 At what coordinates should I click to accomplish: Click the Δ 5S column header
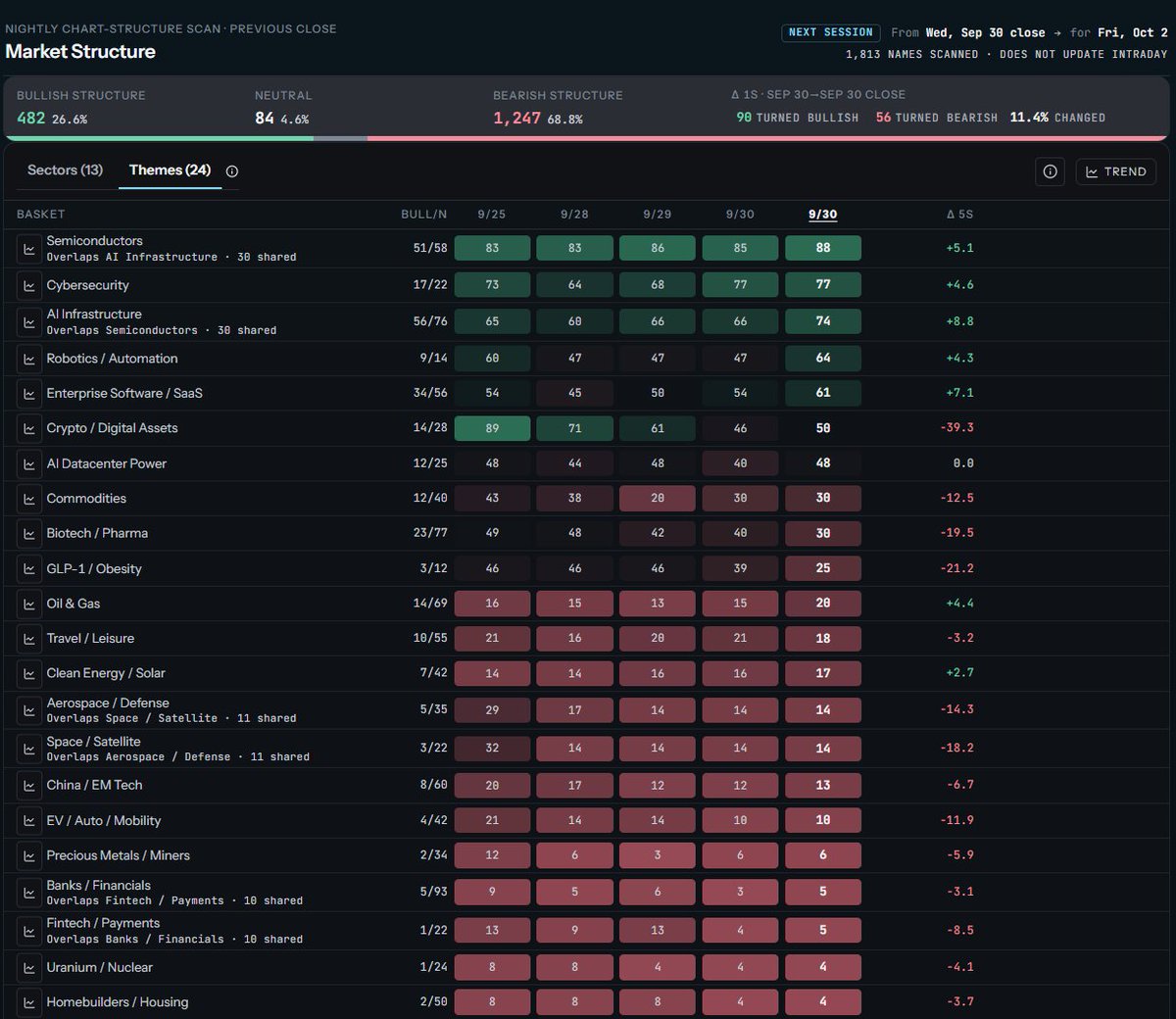[959, 214]
